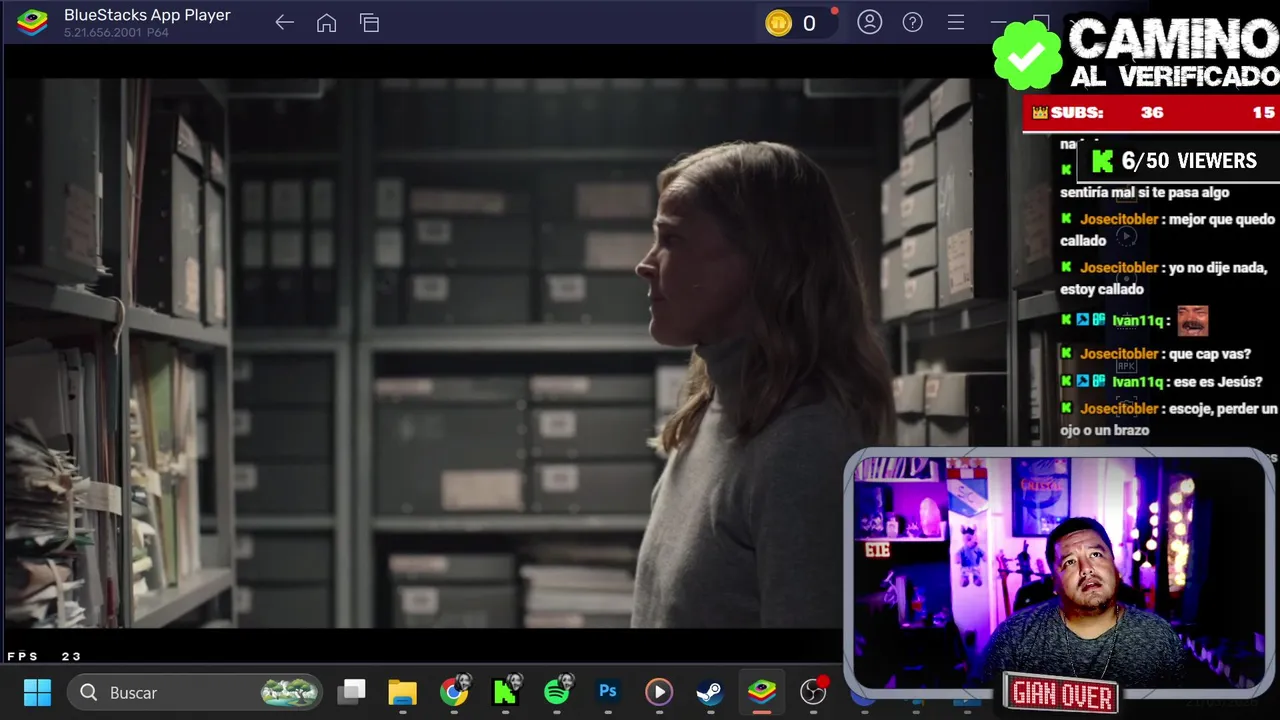Click the BlueStacks back arrow icon
Screen dimensions: 1280x720
(x=285, y=23)
